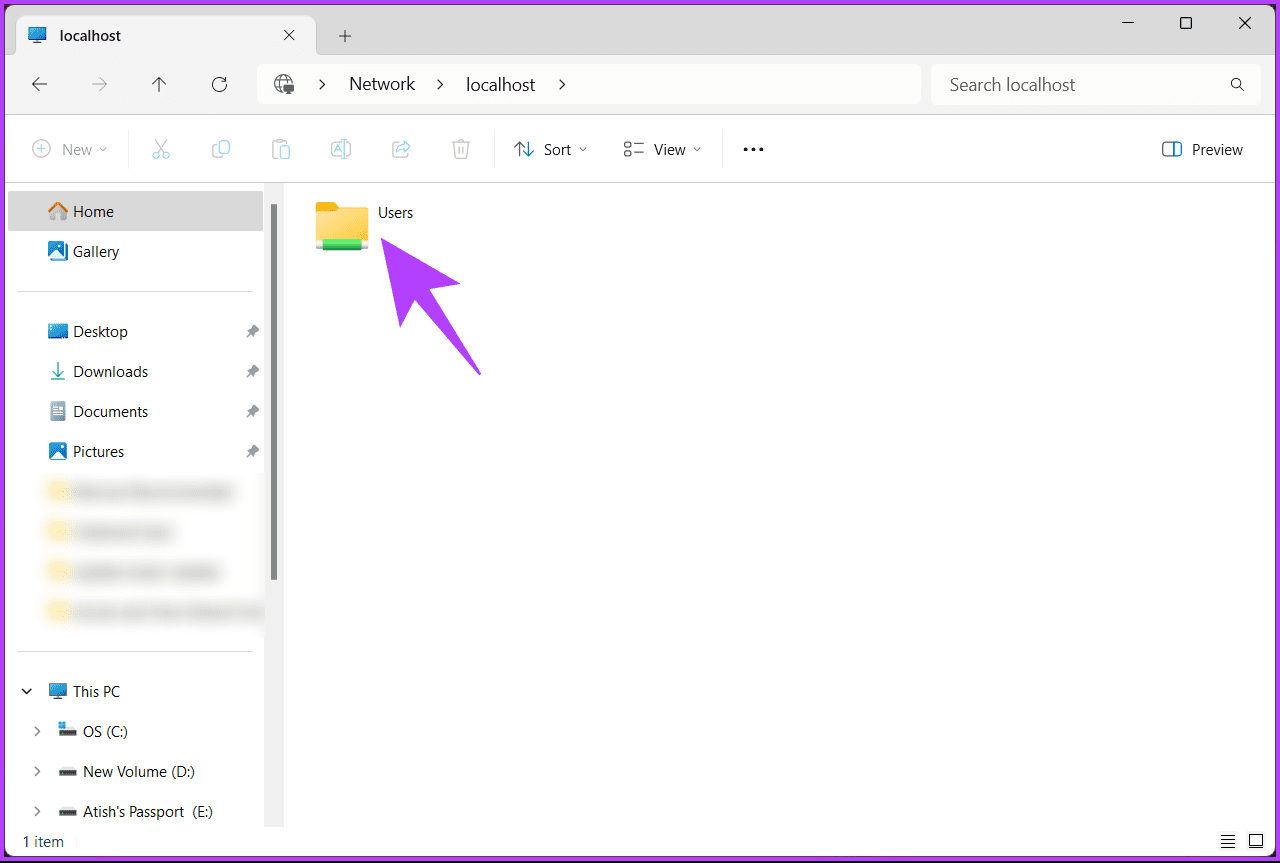Expand the OS (C:) drive tree
Image resolution: width=1280 pixels, height=863 pixels.
[37, 731]
